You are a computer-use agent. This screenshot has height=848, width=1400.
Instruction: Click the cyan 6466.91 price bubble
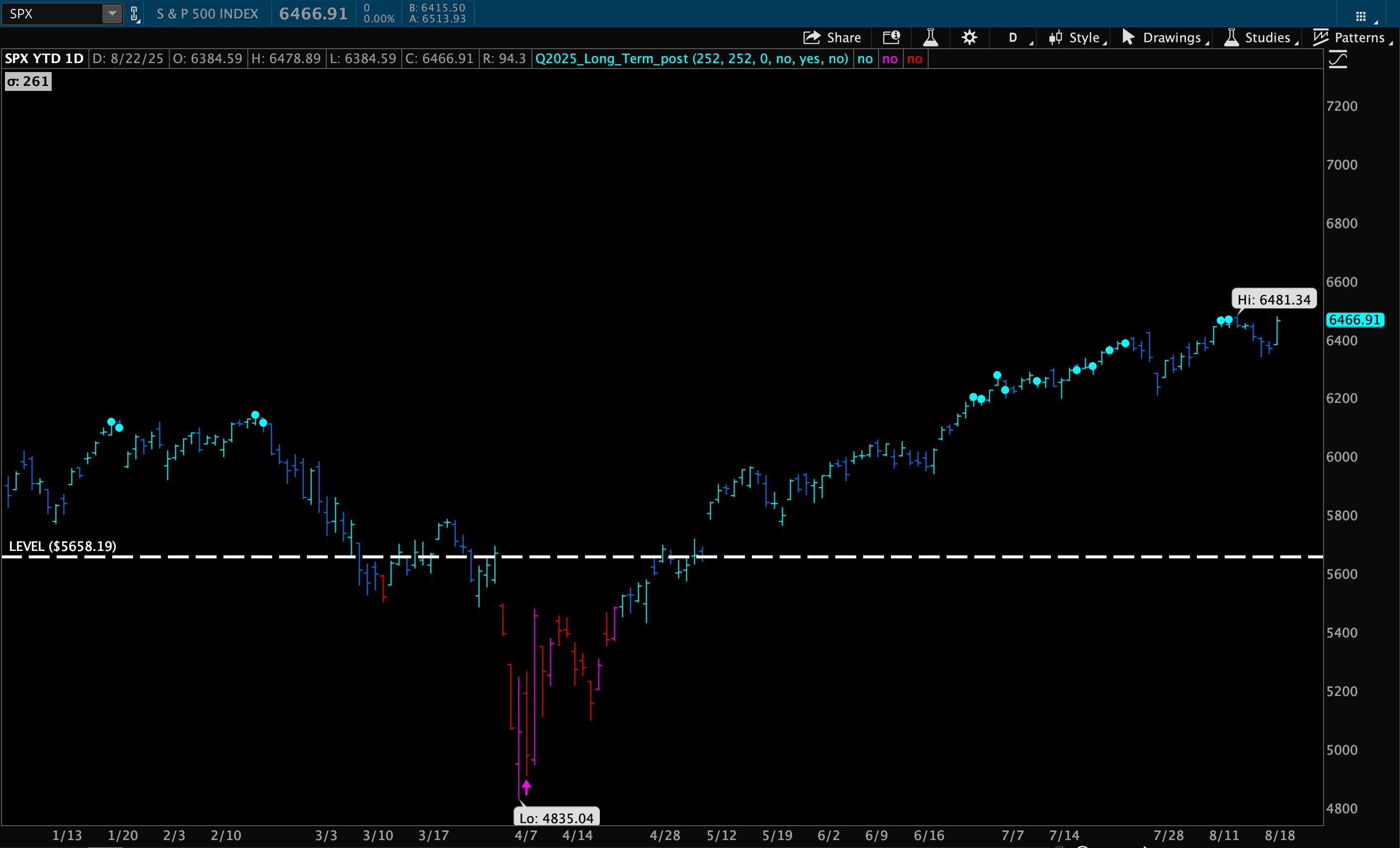1354,319
